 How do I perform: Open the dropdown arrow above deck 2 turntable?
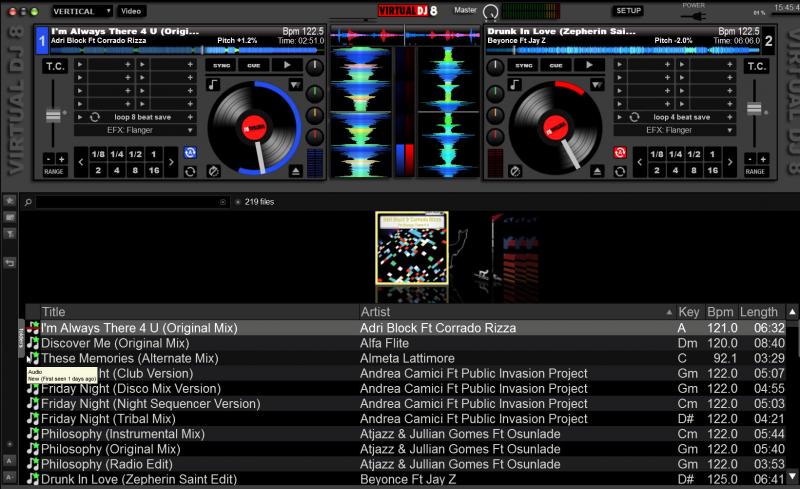click(x=597, y=84)
